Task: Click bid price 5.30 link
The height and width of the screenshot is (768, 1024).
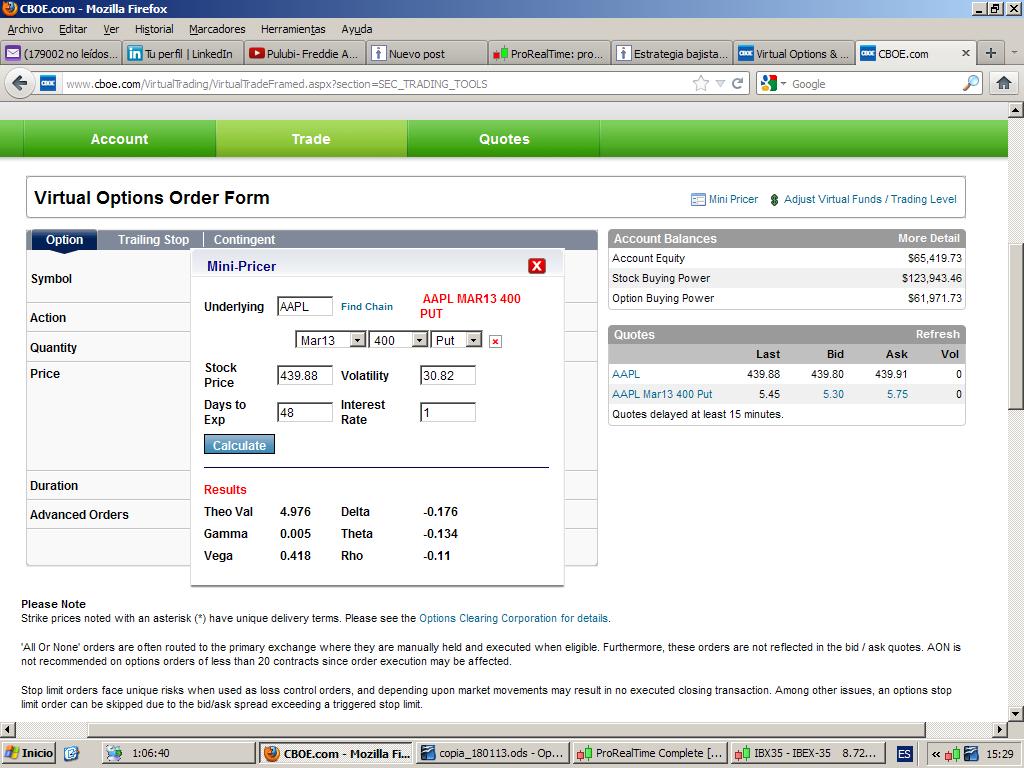Action: (x=833, y=394)
